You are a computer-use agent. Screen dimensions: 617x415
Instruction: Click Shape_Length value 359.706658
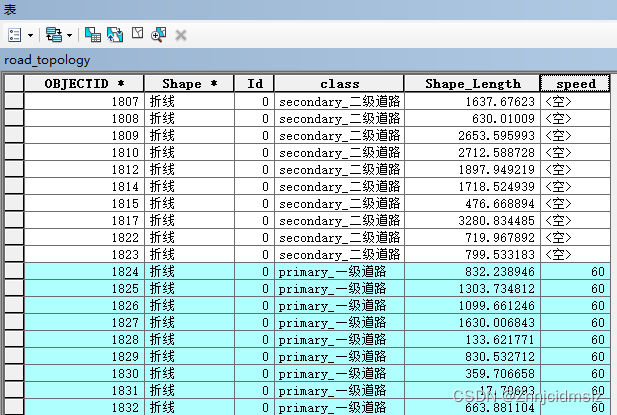(500, 373)
